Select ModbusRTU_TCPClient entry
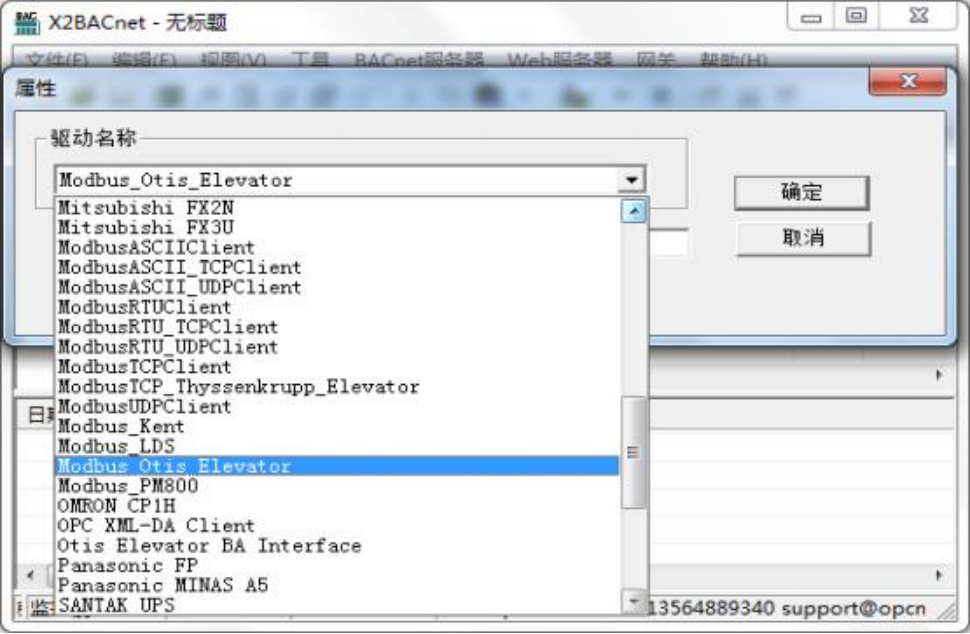The image size is (970, 634). click(x=337, y=327)
